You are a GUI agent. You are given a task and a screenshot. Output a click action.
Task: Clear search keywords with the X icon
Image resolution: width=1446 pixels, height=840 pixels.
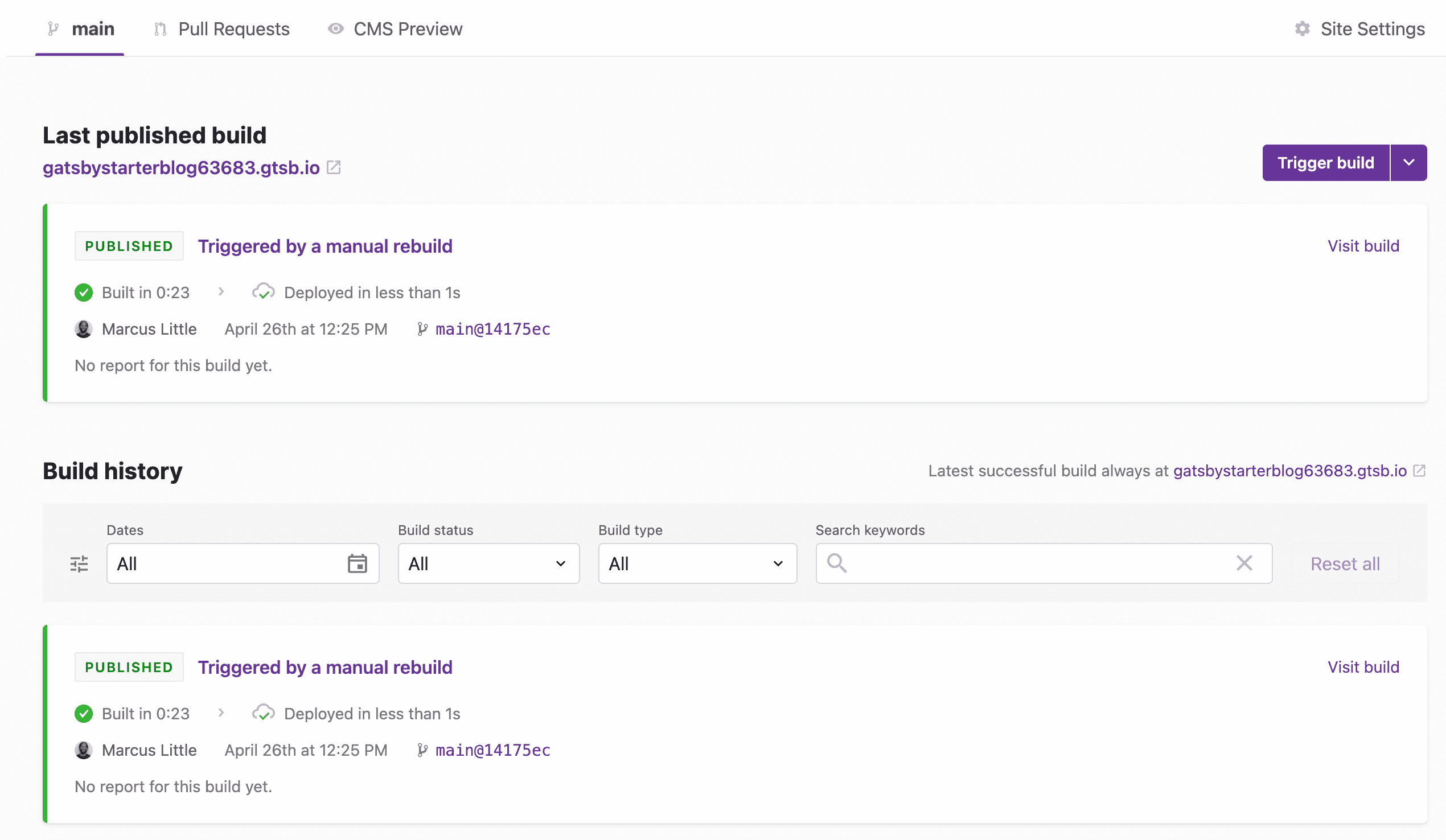(1244, 563)
